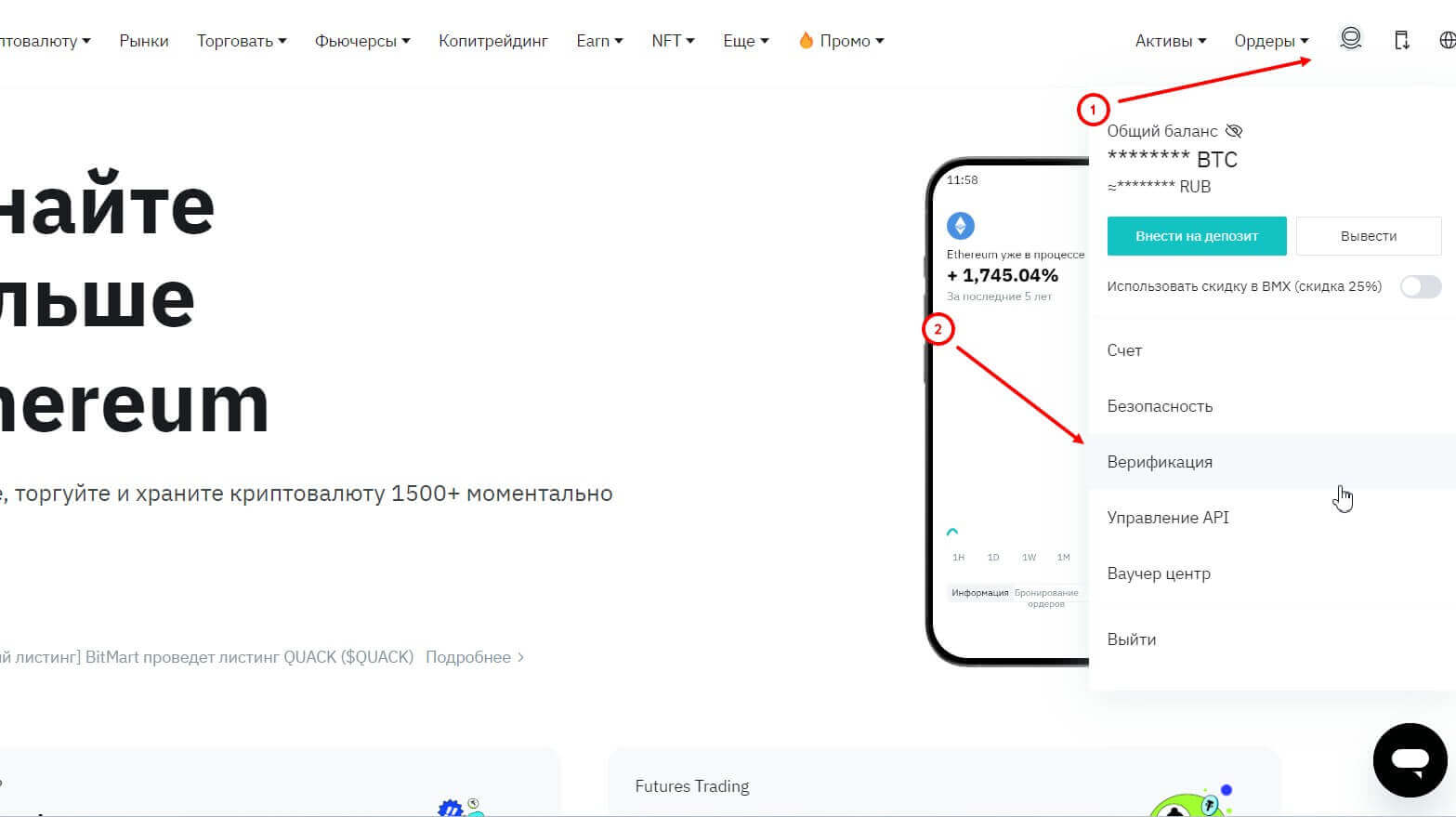This screenshot has height=817, width=1456.
Task: Click the user profile avatar icon
Action: pos(1350,39)
